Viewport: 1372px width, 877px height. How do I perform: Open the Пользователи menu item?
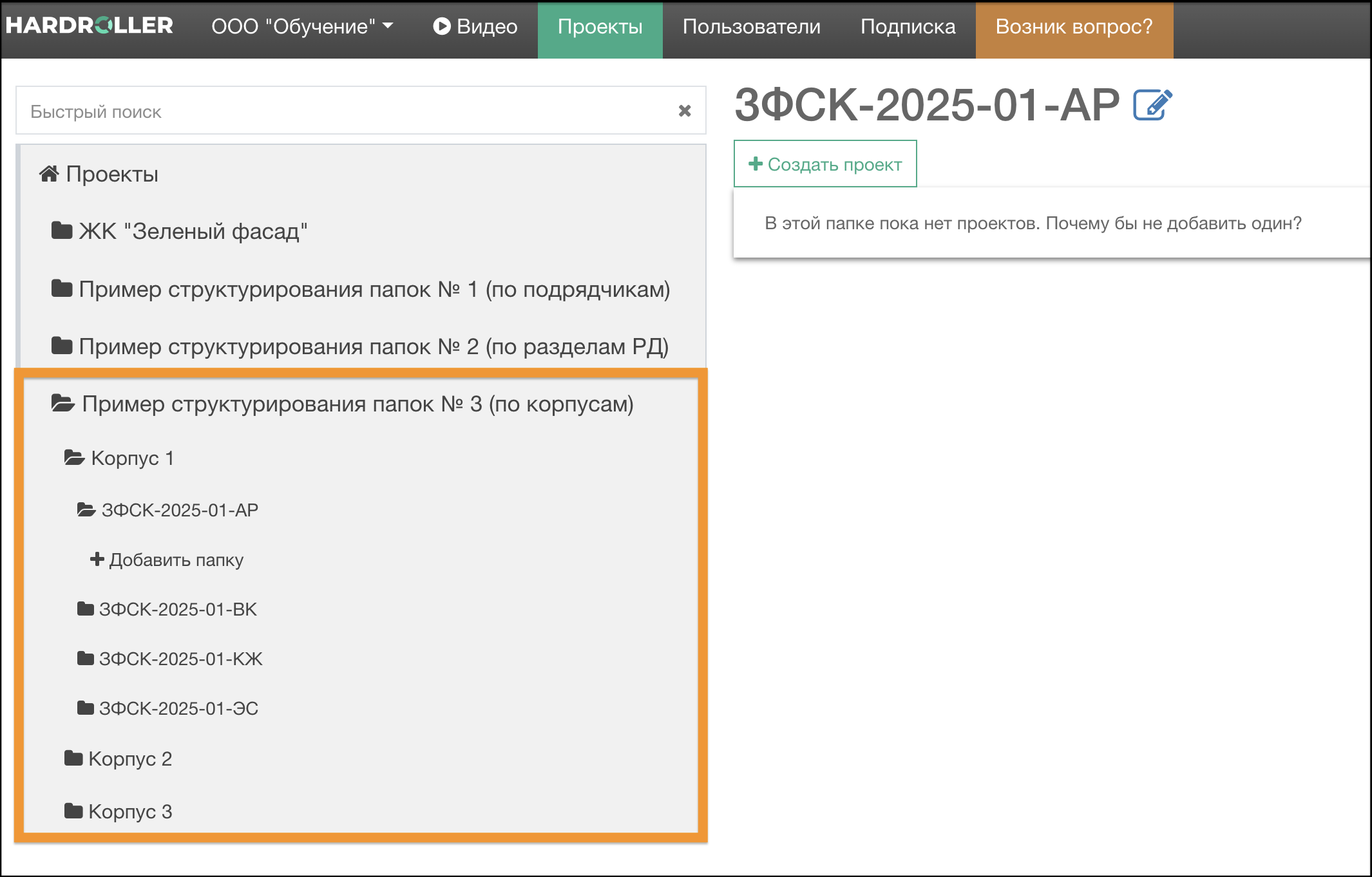[751, 26]
